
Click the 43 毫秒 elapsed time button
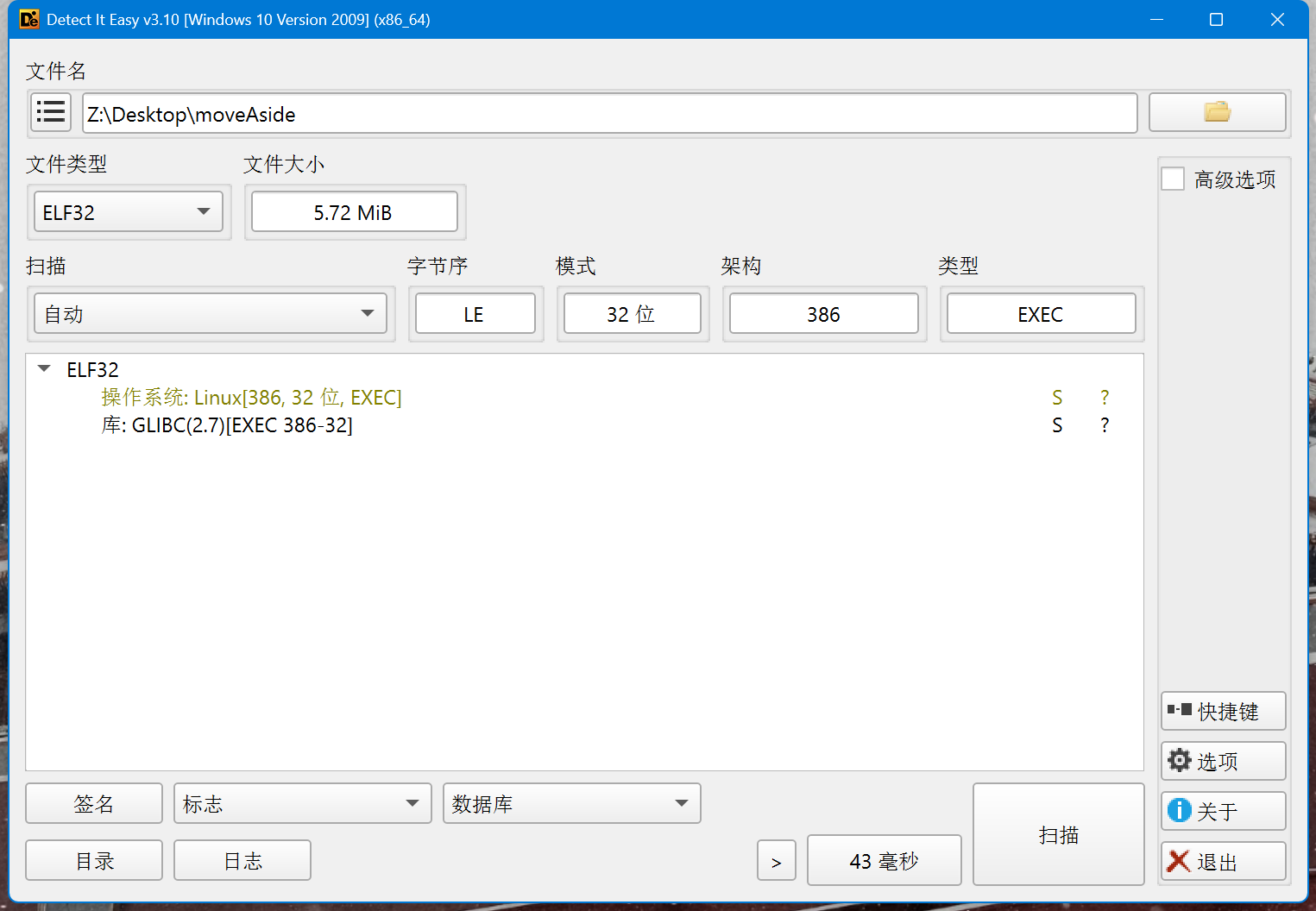tap(885, 860)
